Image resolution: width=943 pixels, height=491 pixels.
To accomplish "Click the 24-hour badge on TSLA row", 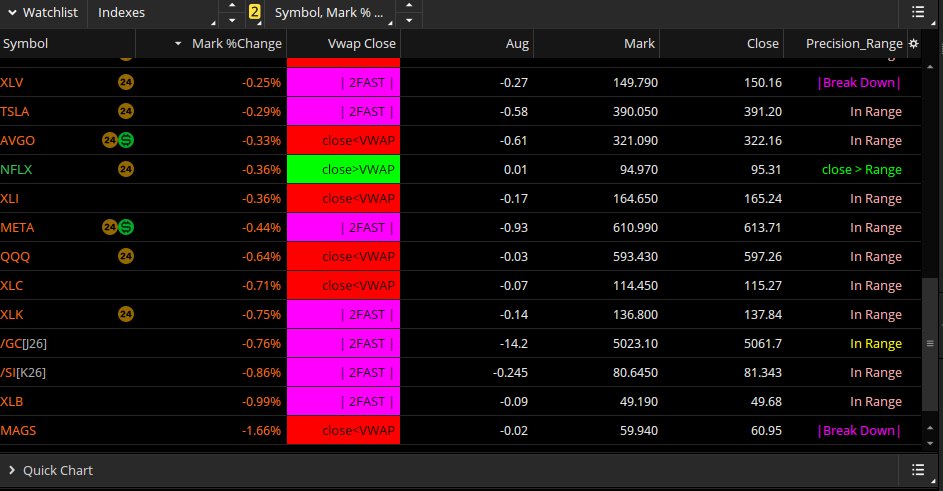I will tap(126, 111).
